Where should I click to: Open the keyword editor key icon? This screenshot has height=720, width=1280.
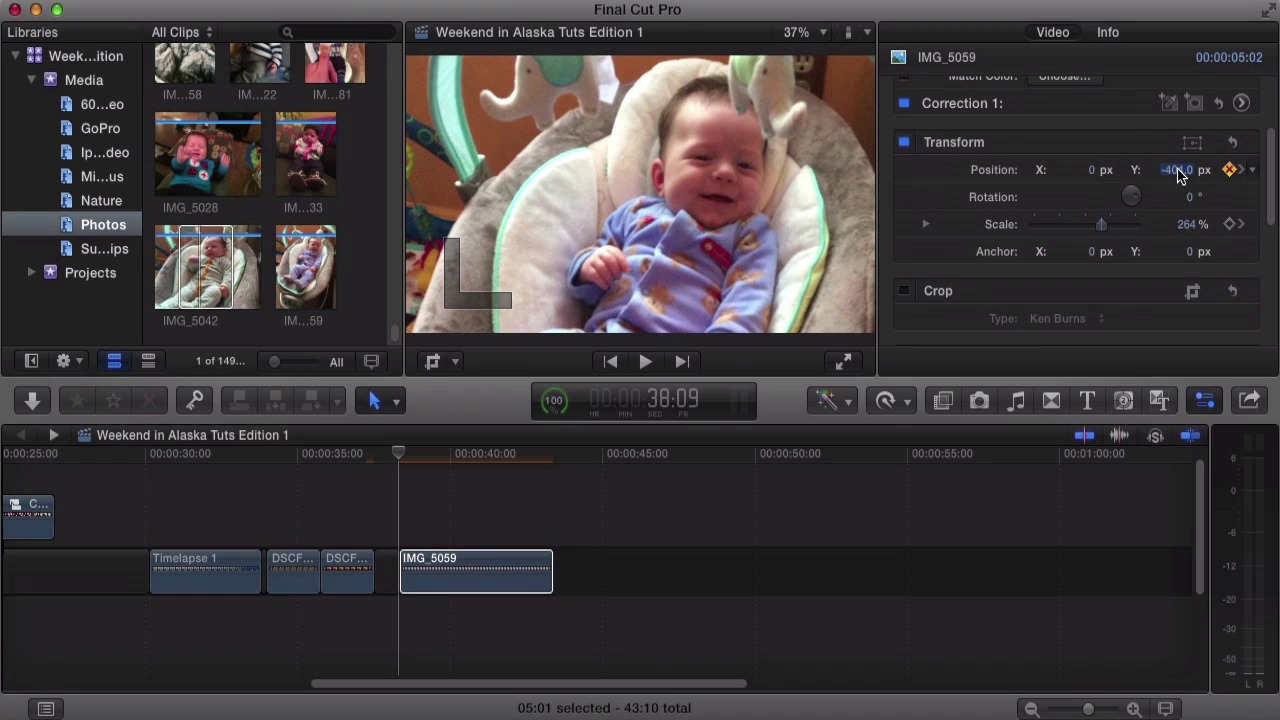coord(194,401)
